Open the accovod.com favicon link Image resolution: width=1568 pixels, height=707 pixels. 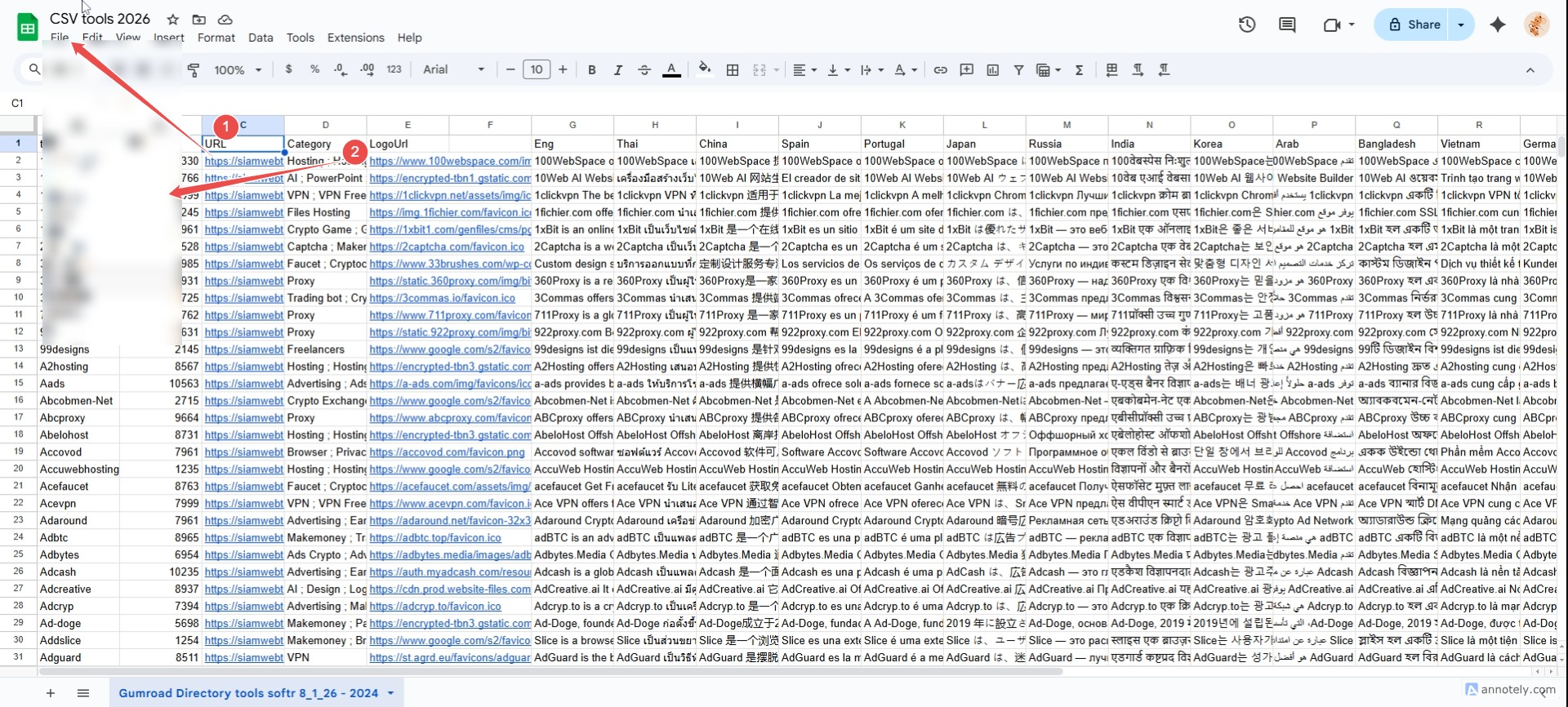pyautogui.click(x=447, y=451)
